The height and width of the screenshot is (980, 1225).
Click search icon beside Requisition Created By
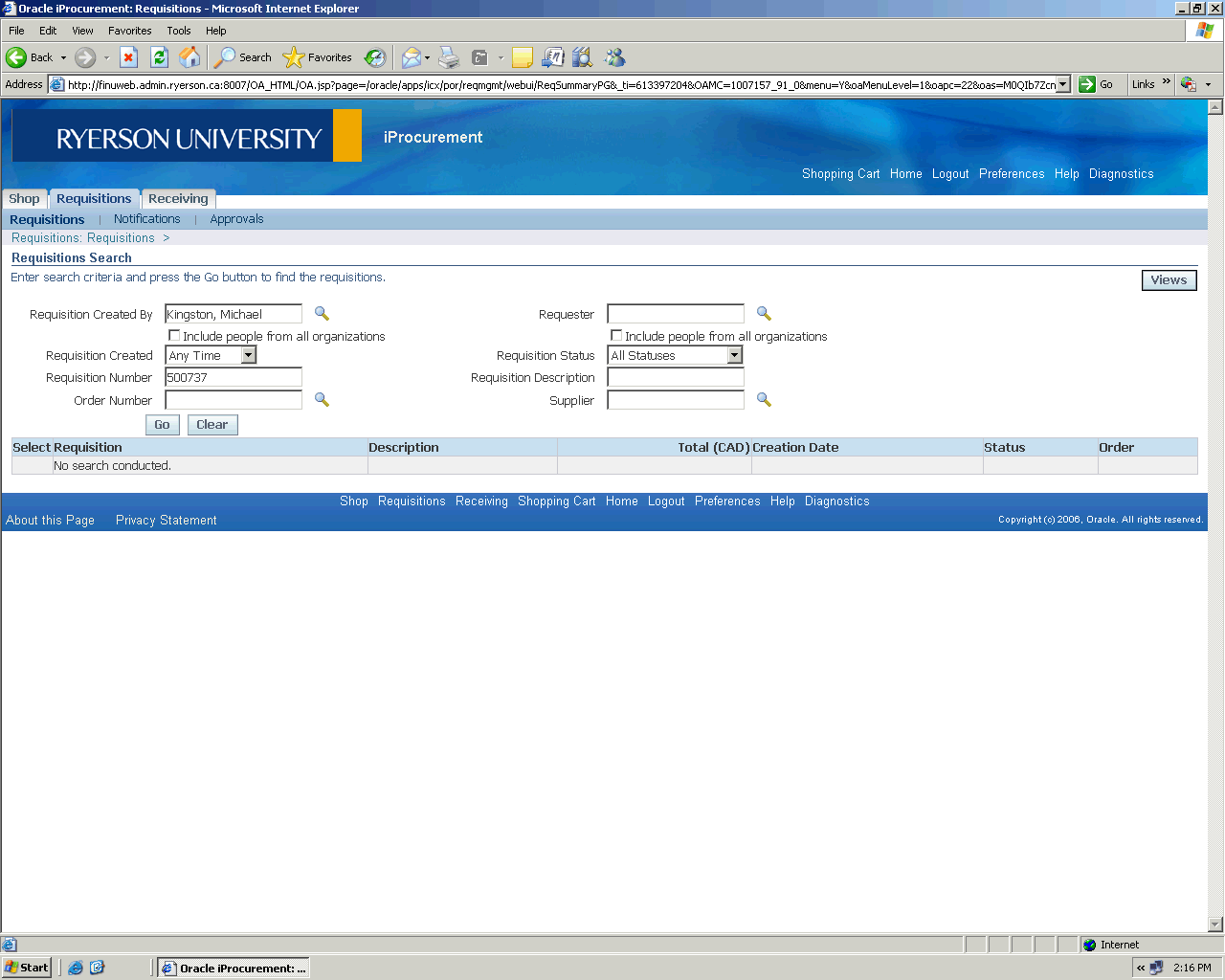(322, 314)
